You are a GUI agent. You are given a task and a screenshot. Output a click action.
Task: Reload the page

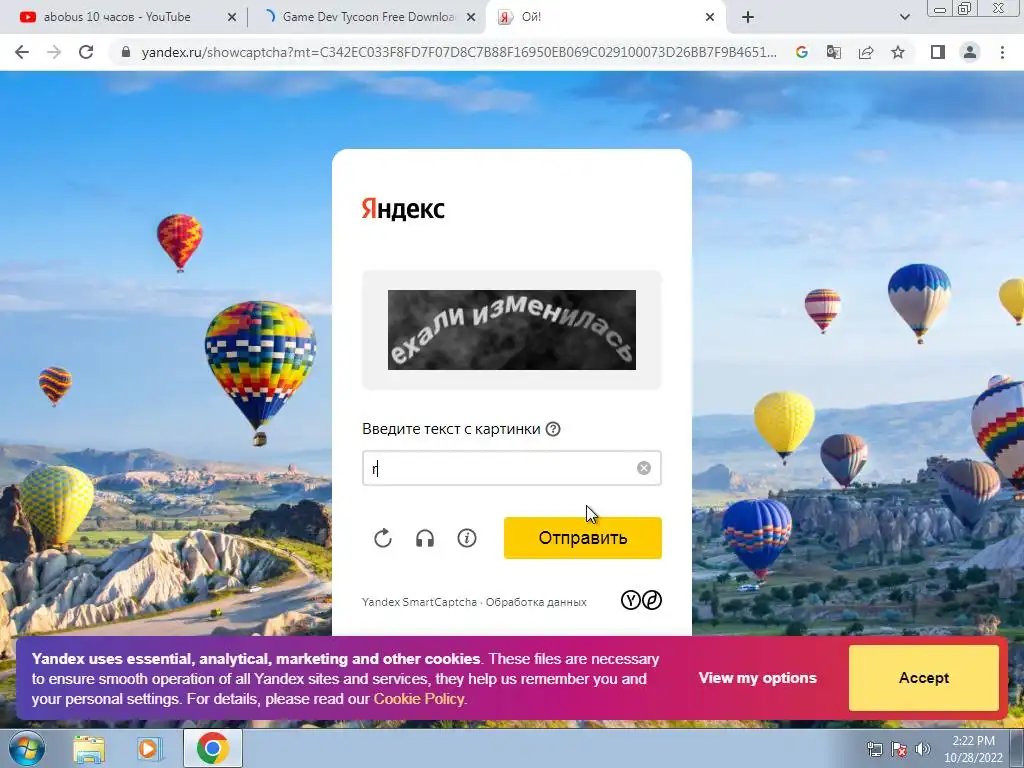click(86, 52)
